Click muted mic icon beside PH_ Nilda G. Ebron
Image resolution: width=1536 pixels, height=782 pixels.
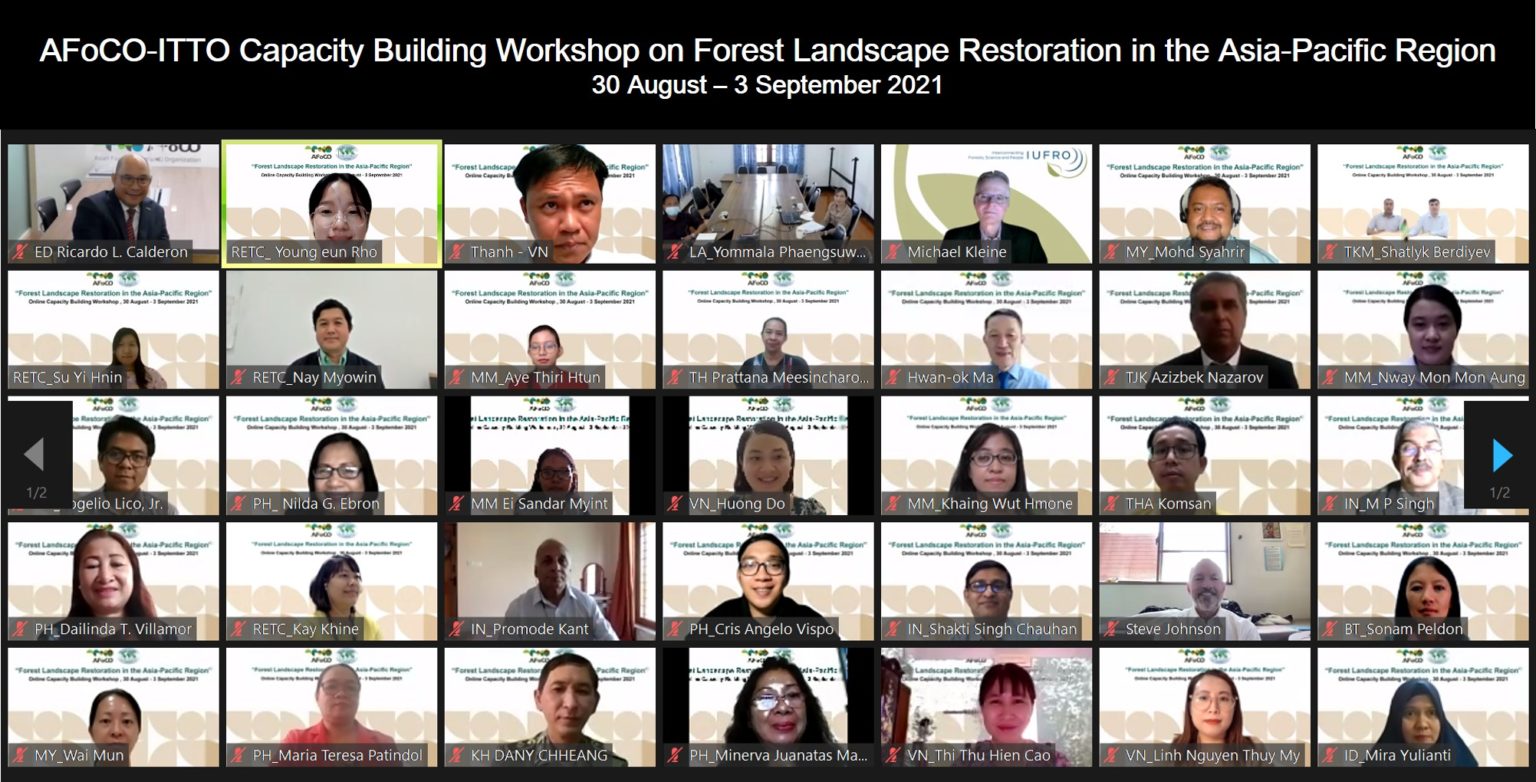[x=238, y=503]
